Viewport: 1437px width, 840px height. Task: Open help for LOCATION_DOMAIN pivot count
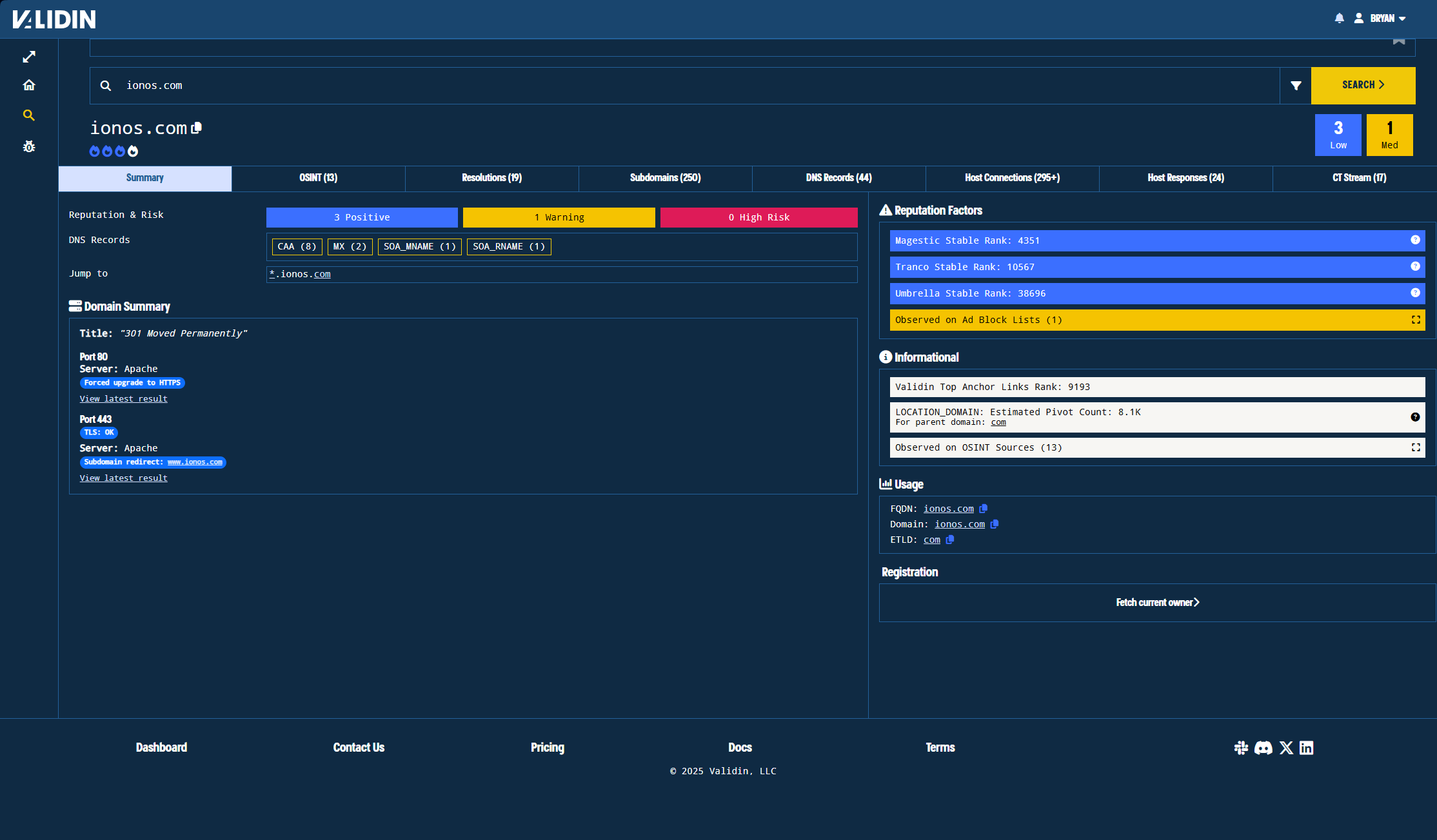[x=1416, y=417]
